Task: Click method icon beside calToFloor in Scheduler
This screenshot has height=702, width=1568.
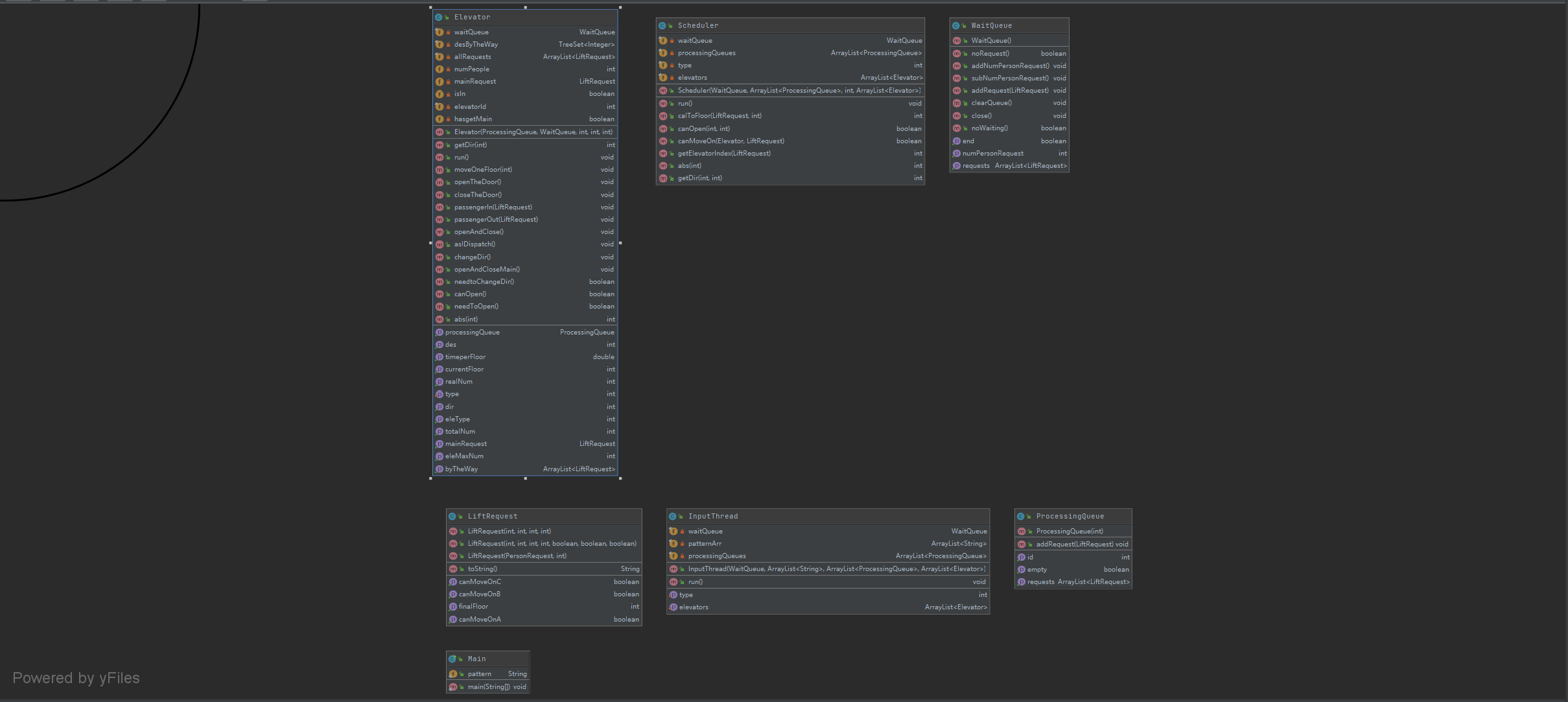Action: pyautogui.click(x=663, y=116)
